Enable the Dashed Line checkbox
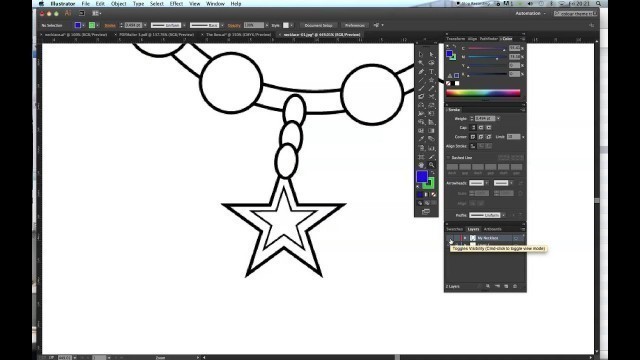The image size is (640, 360). [x=449, y=158]
